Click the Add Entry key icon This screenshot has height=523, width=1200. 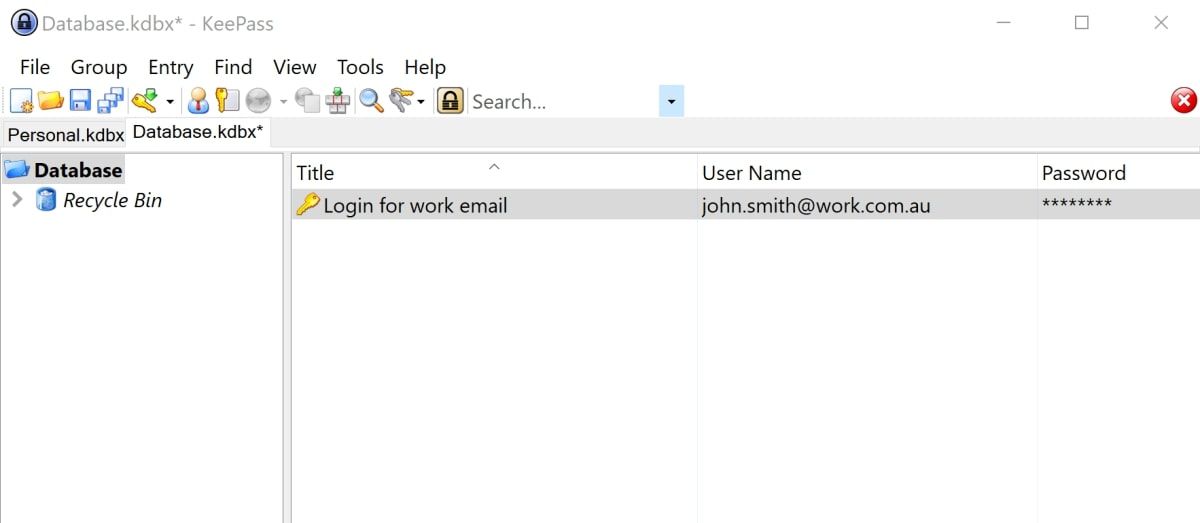145,100
